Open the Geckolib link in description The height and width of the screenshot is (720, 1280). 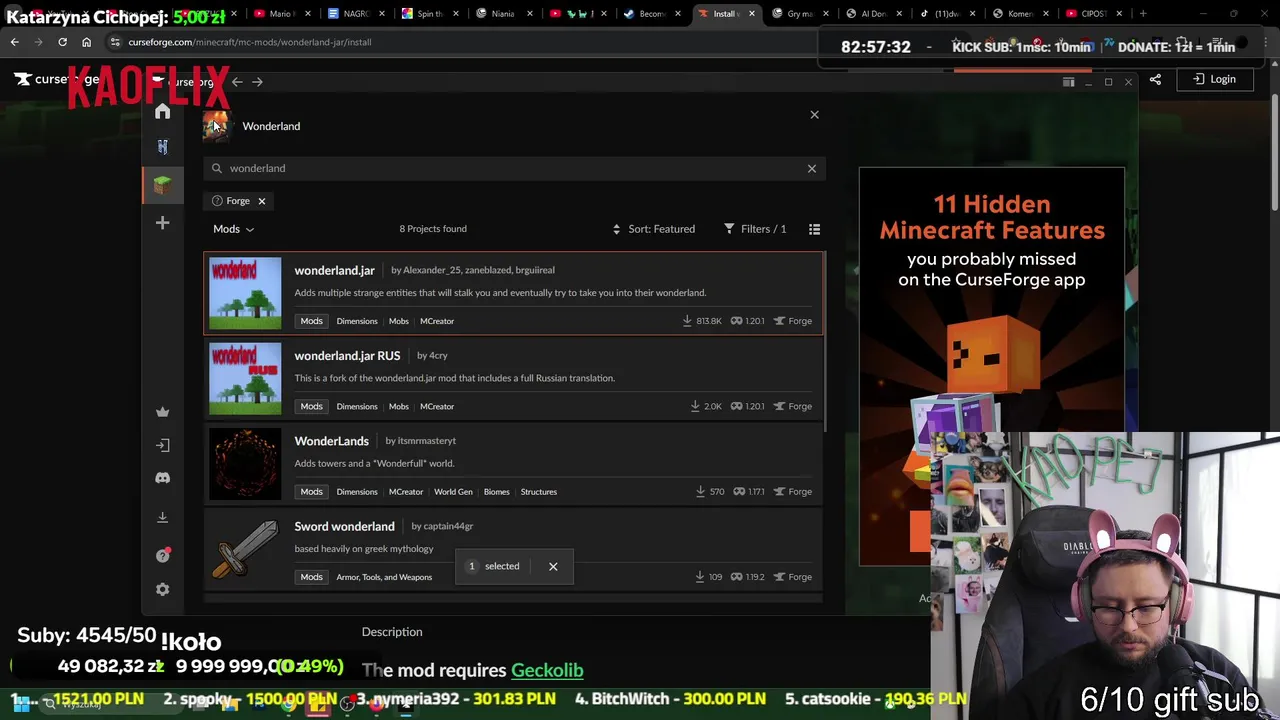(547, 670)
